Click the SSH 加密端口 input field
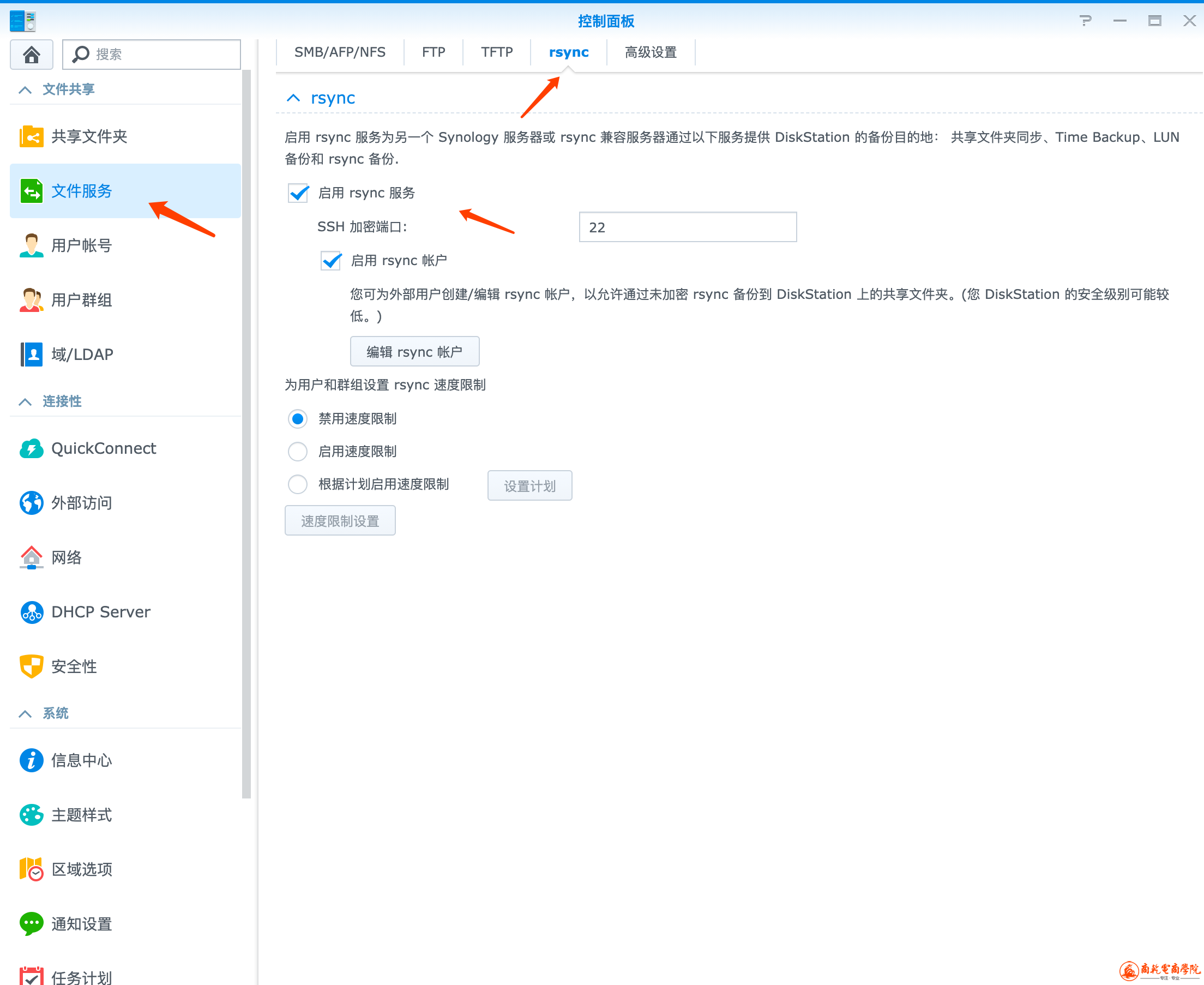1204x985 pixels. click(x=688, y=227)
